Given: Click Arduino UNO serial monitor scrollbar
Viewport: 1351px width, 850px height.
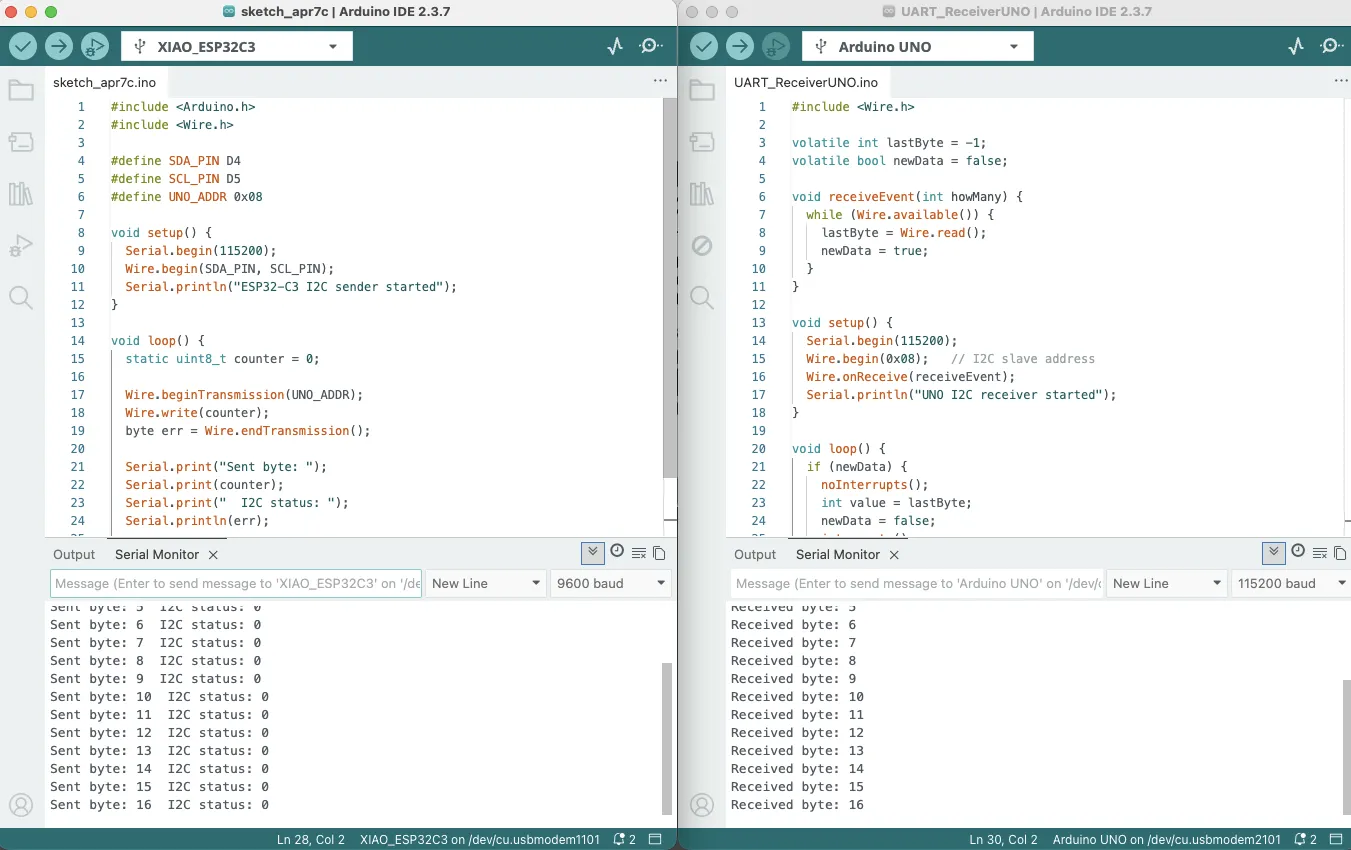Looking at the screenshot, I should (x=1346, y=746).
